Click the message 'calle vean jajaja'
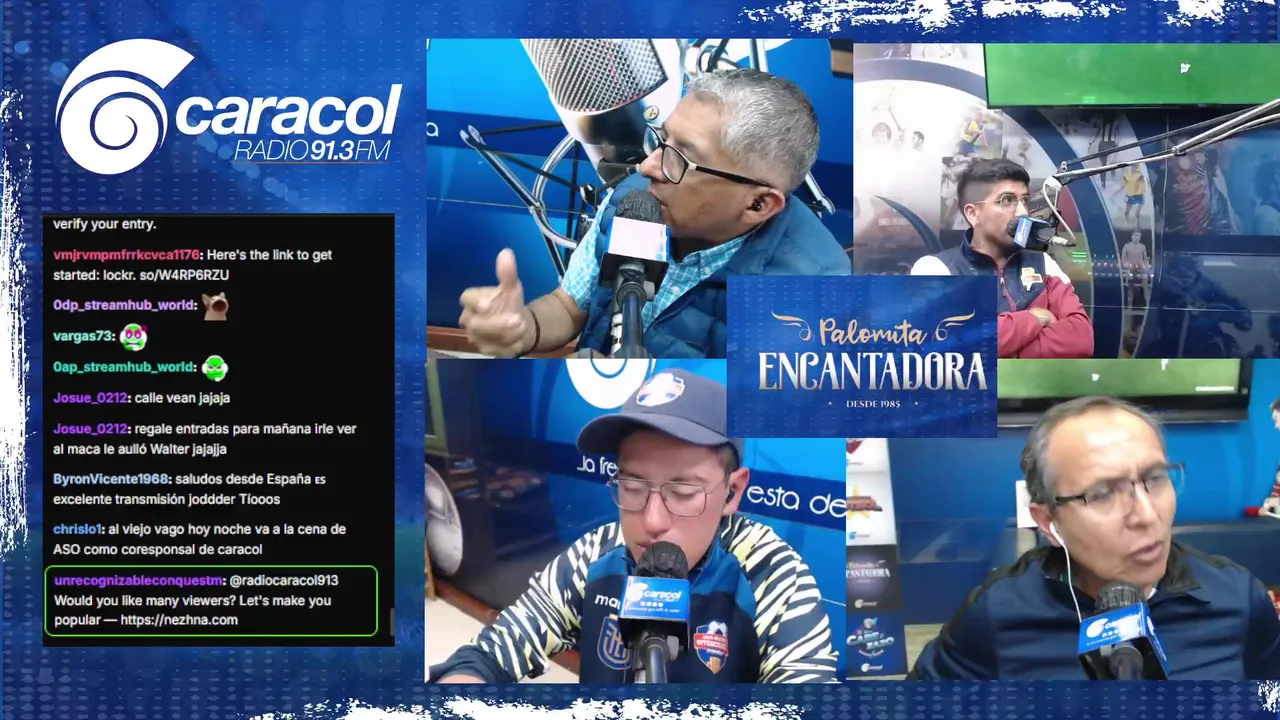1280x720 pixels. (x=182, y=398)
